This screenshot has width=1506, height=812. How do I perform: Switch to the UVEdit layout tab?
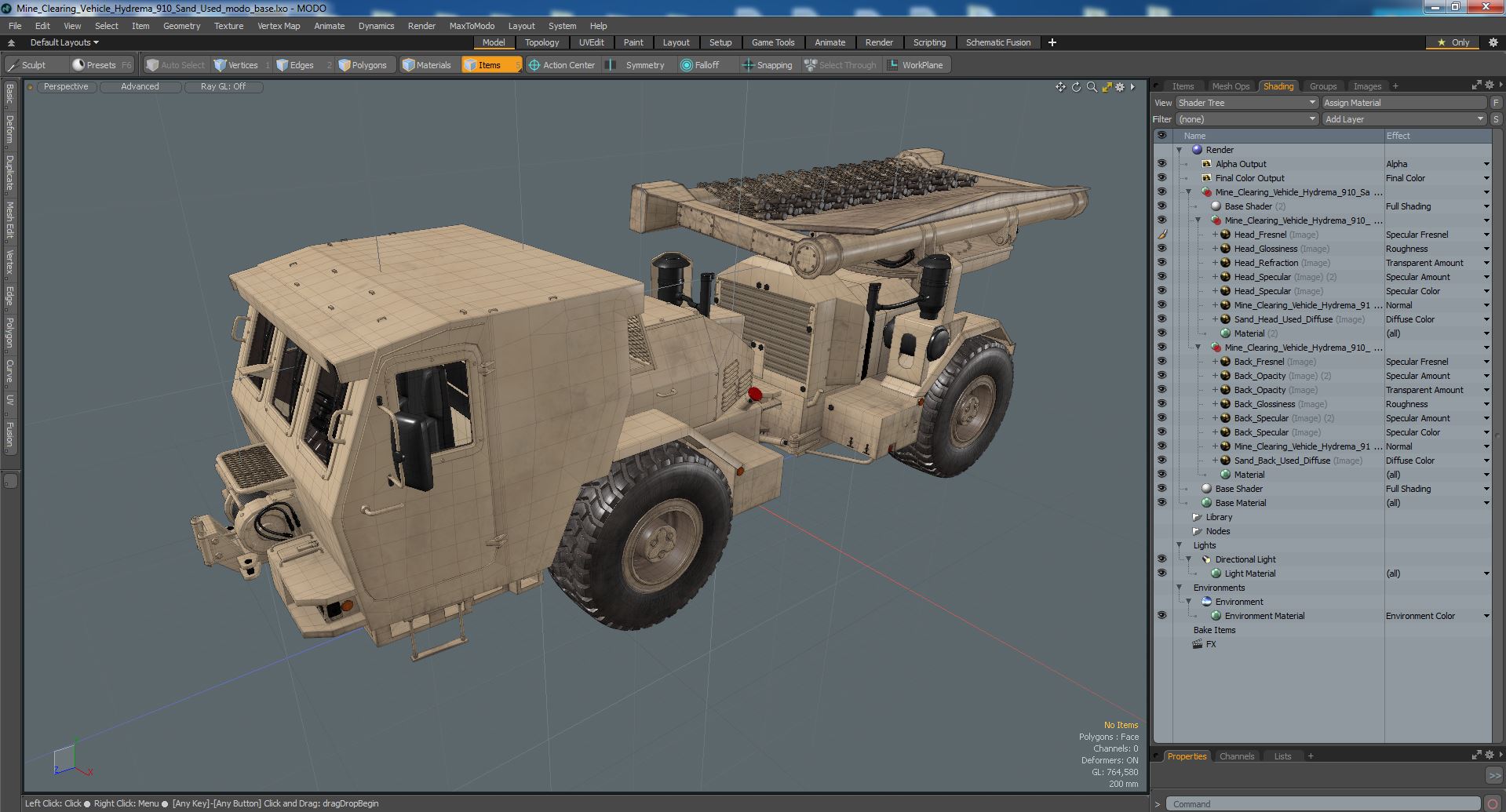(591, 42)
